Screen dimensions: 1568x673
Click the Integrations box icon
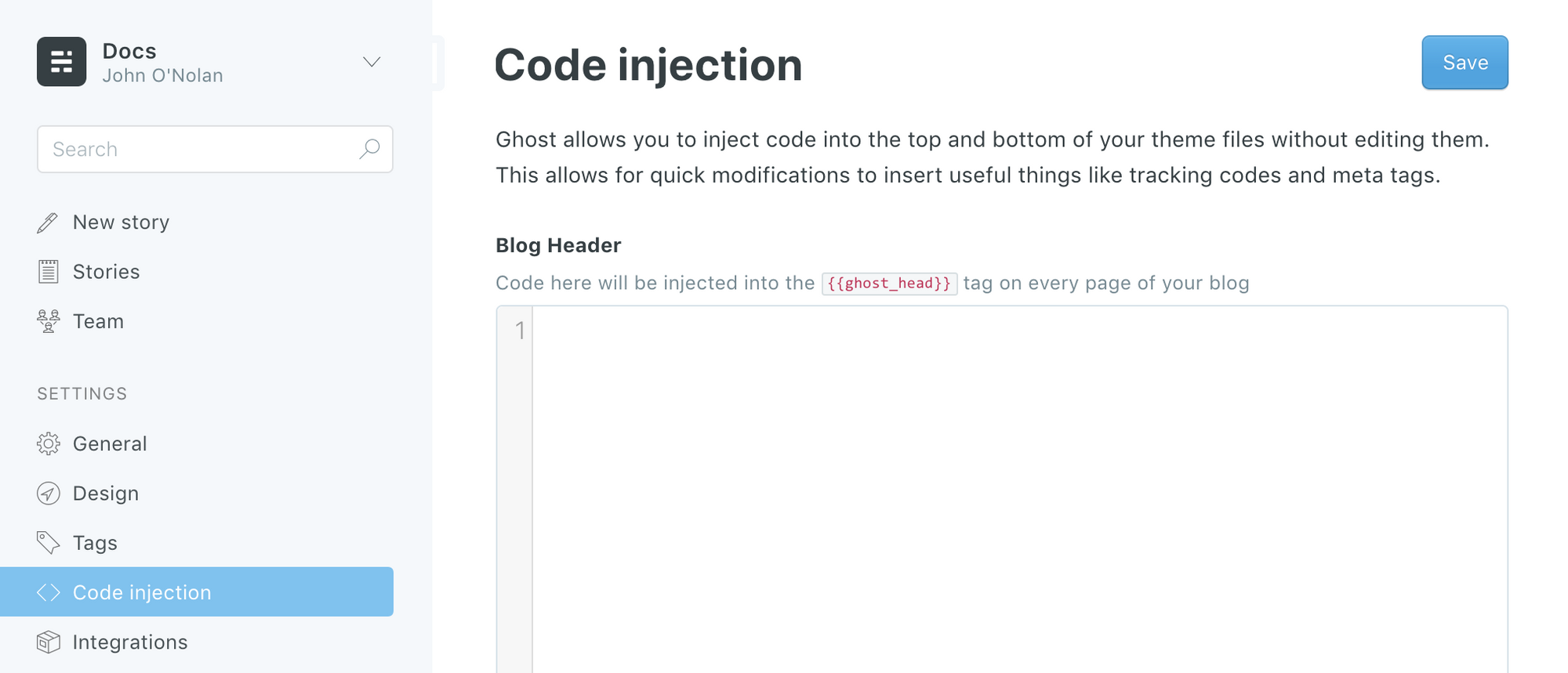coord(48,642)
